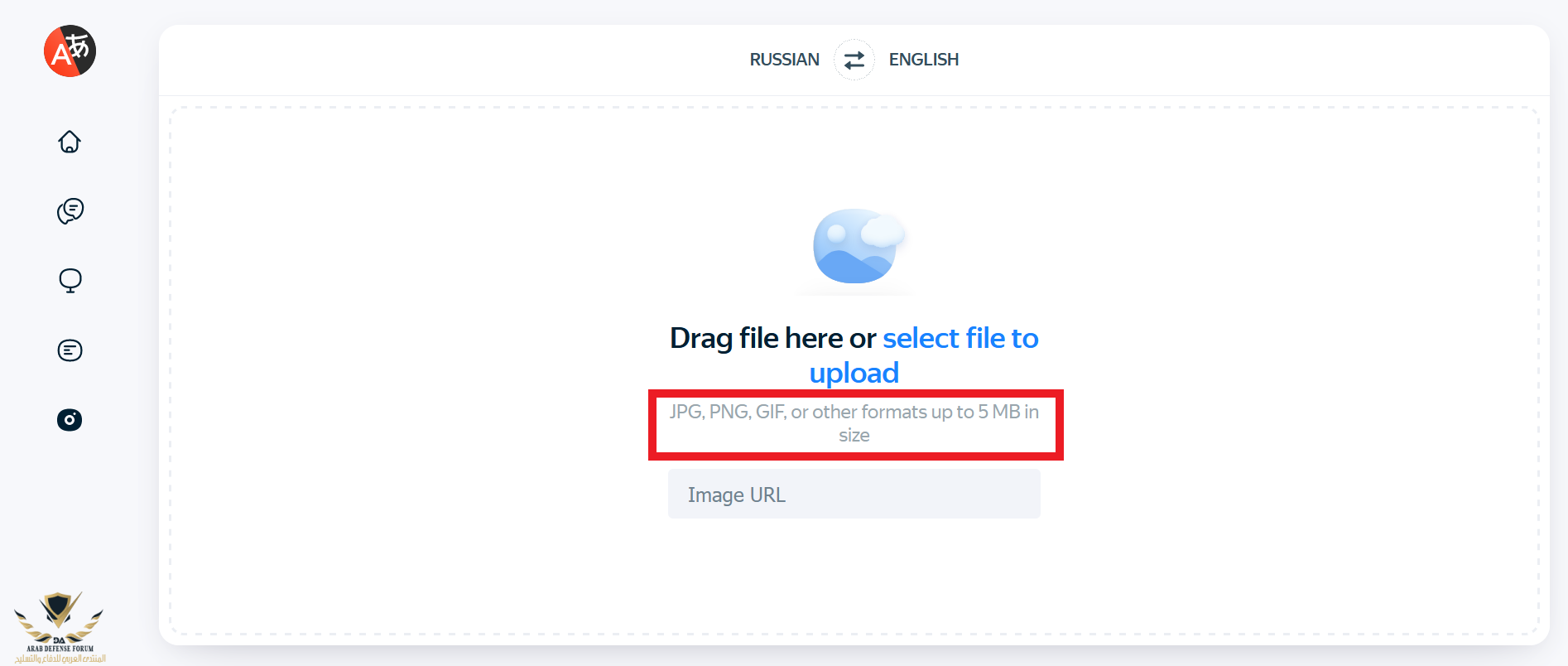The width and height of the screenshot is (1568, 666).
Task: Open the double chat bubbles sidebar icon
Action: pyautogui.click(x=70, y=211)
